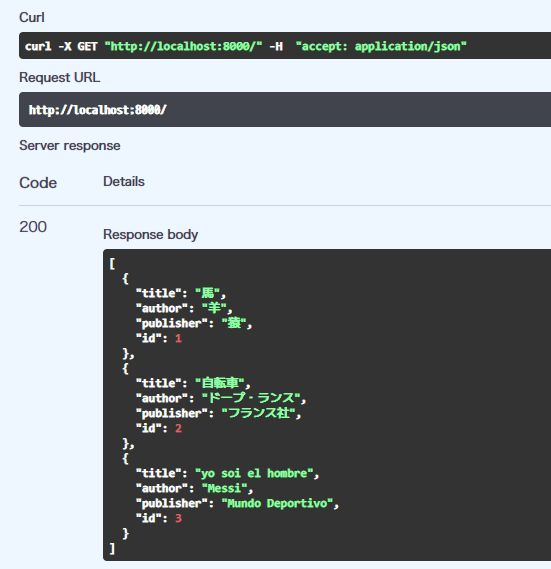Click the closing square bracket of response
This screenshot has width=551, height=569.
[x=112, y=548]
